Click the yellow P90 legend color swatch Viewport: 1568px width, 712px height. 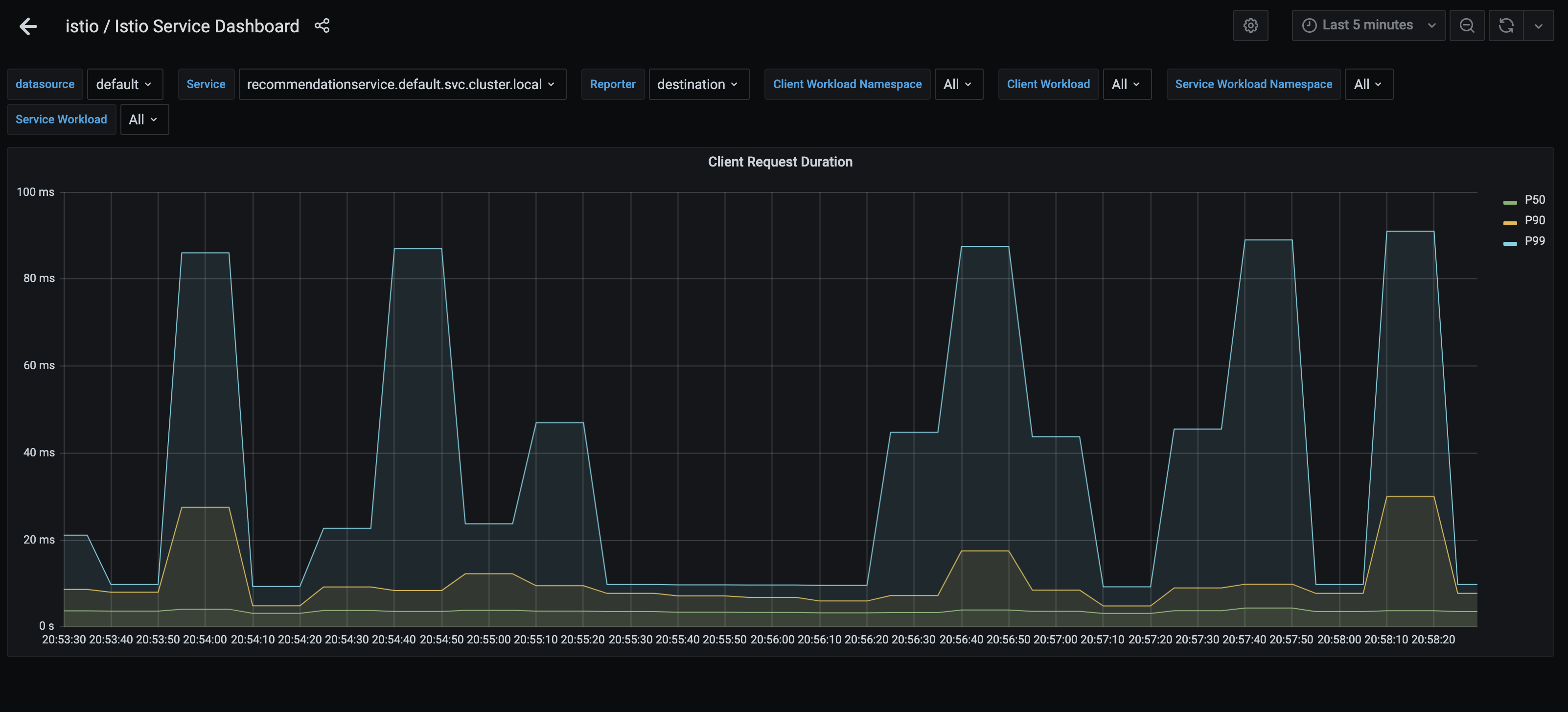click(x=1510, y=223)
